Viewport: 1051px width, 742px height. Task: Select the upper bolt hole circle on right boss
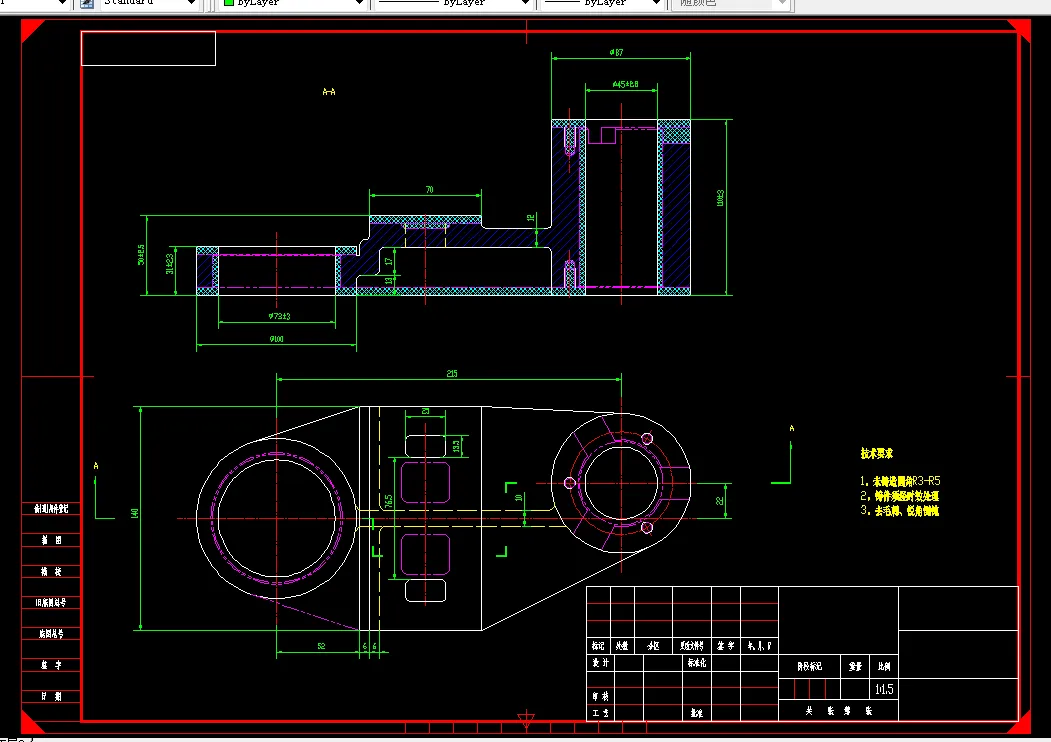pyautogui.click(x=647, y=439)
